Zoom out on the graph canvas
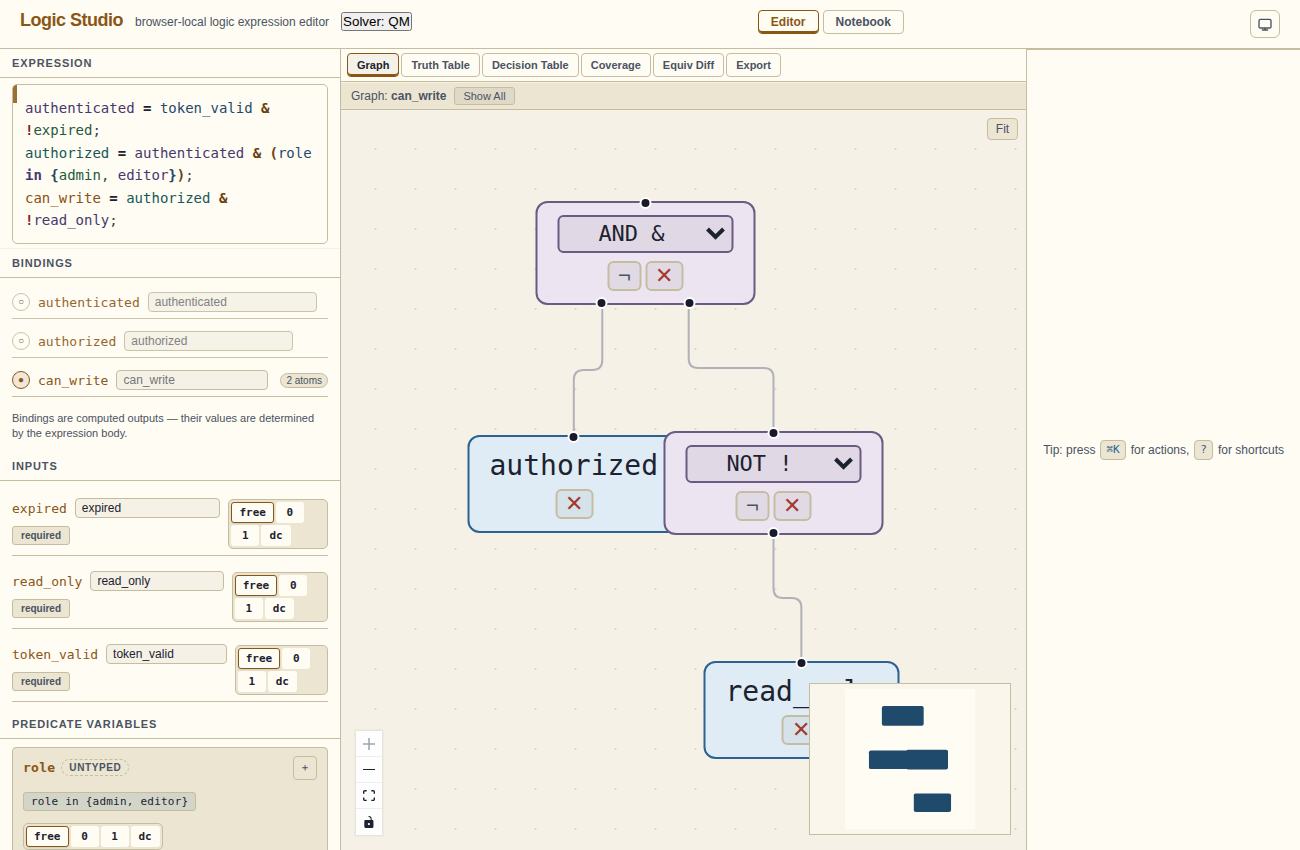 (369, 770)
